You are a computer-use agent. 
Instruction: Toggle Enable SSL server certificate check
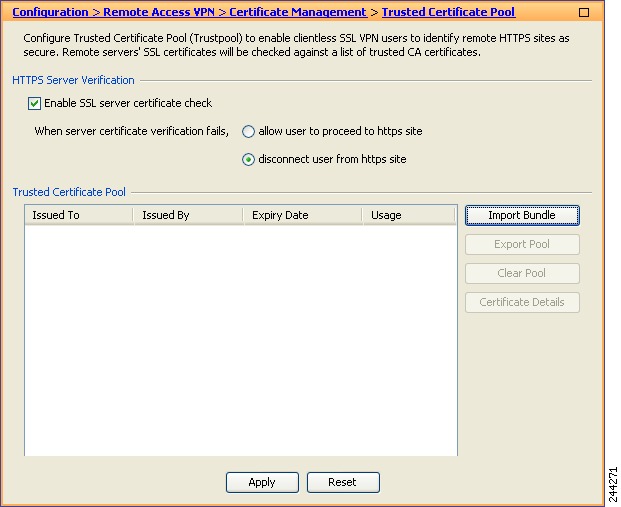(34, 104)
